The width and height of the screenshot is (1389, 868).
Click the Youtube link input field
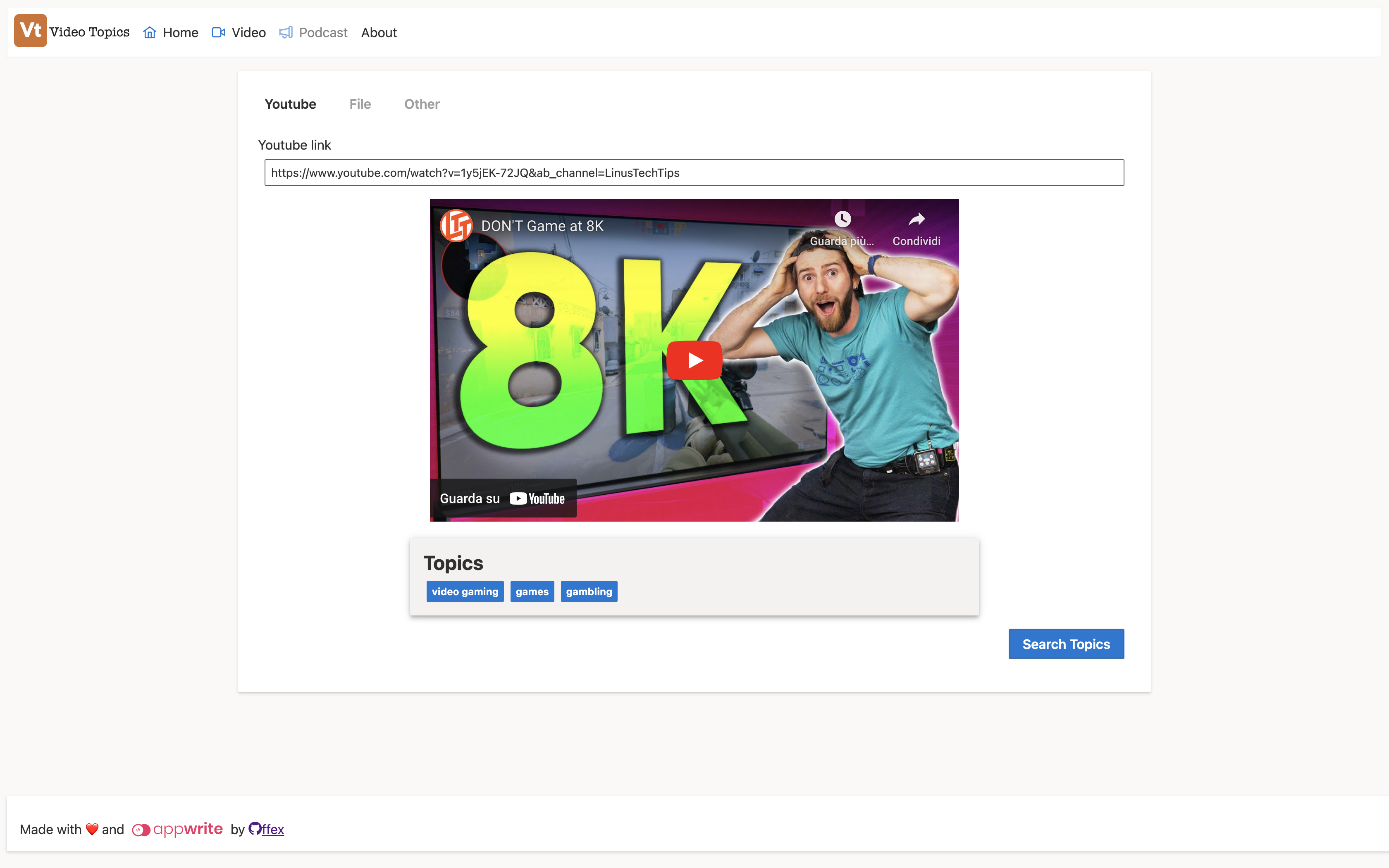pyautogui.click(x=694, y=173)
